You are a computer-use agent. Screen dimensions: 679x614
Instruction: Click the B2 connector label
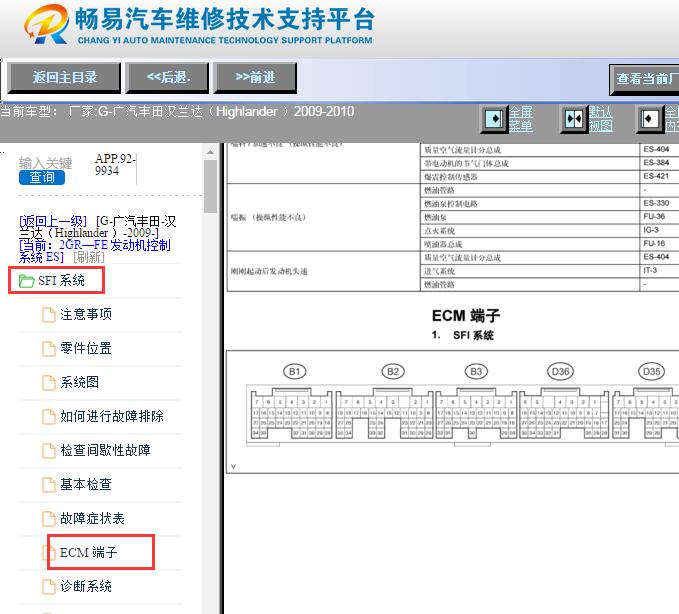(x=393, y=372)
